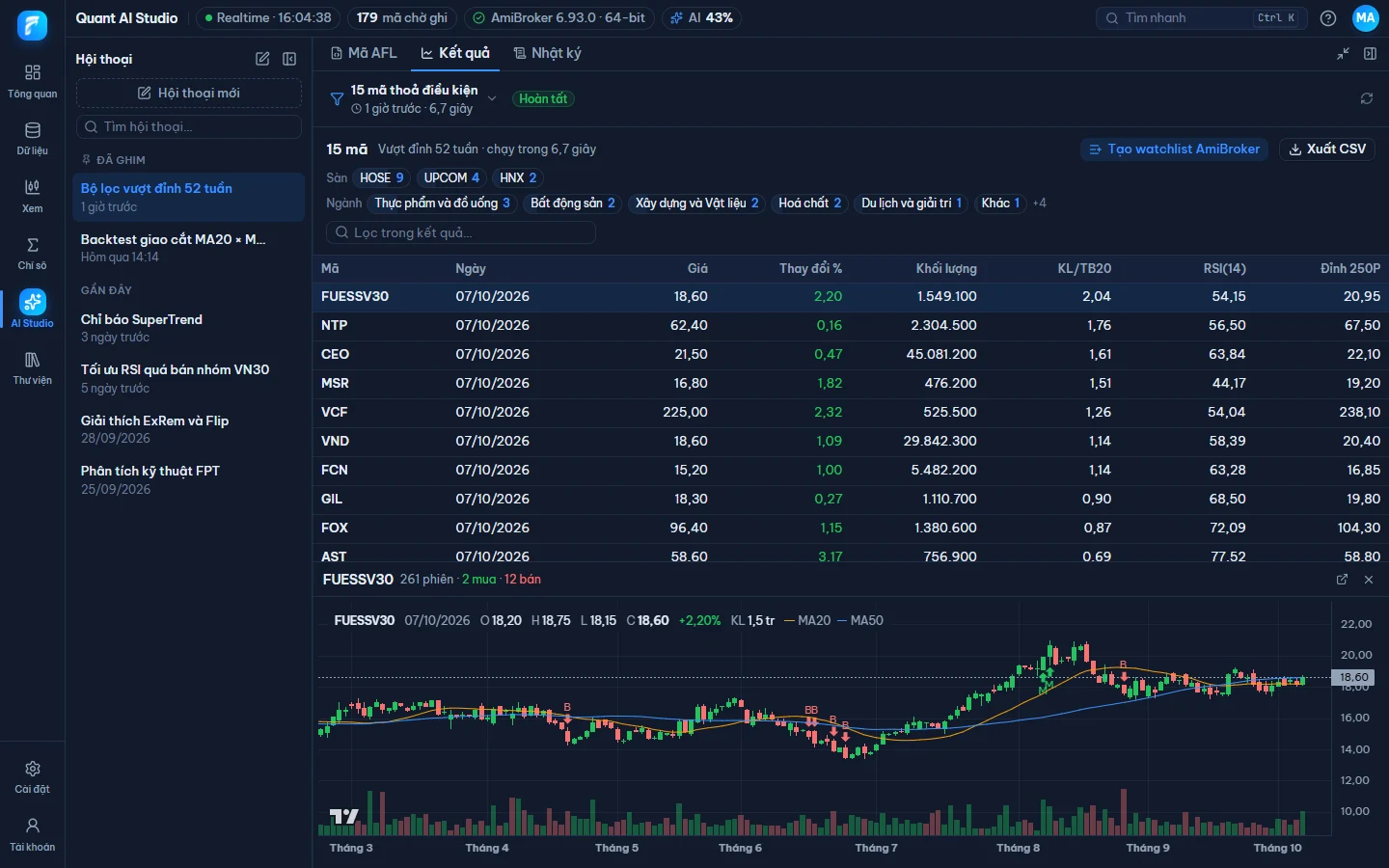Click the Quant AI Studio logo
The height and width of the screenshot is (868, 1389).
tap(32, 25)
